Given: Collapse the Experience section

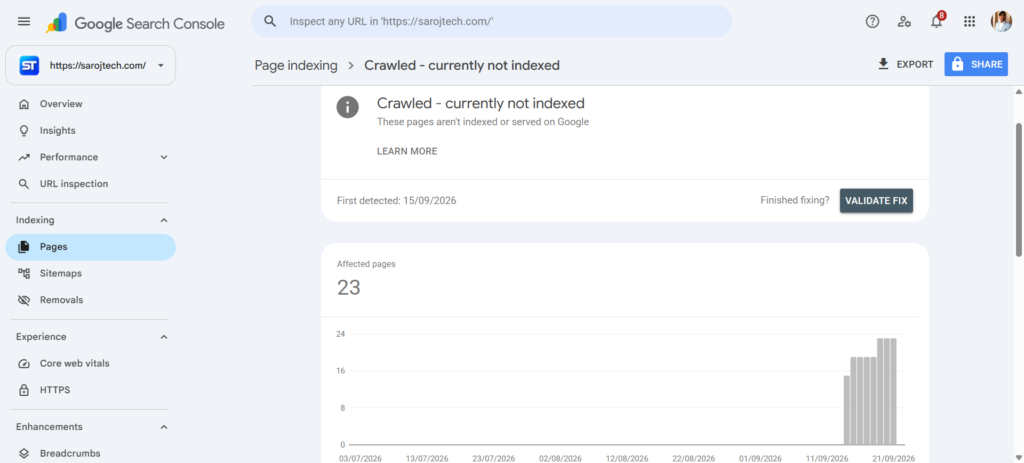Looking at the screenshot, I should point(164,337).
